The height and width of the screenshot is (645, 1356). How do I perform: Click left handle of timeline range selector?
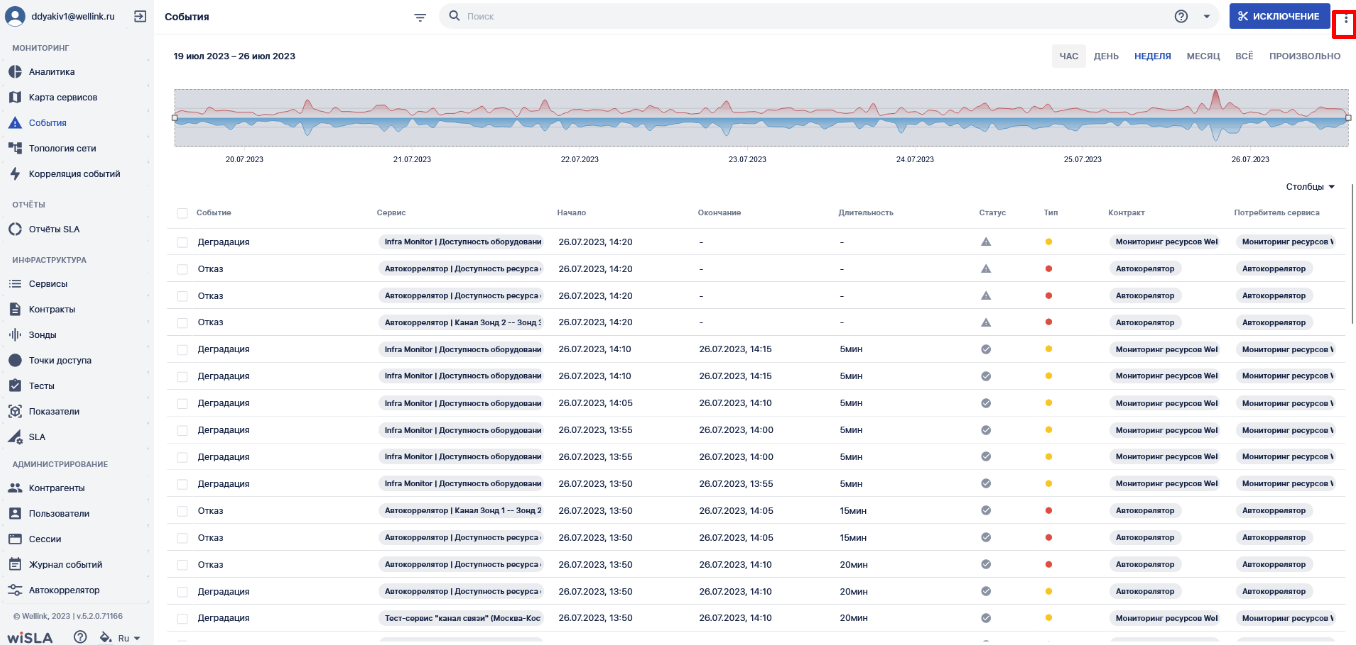175,117
